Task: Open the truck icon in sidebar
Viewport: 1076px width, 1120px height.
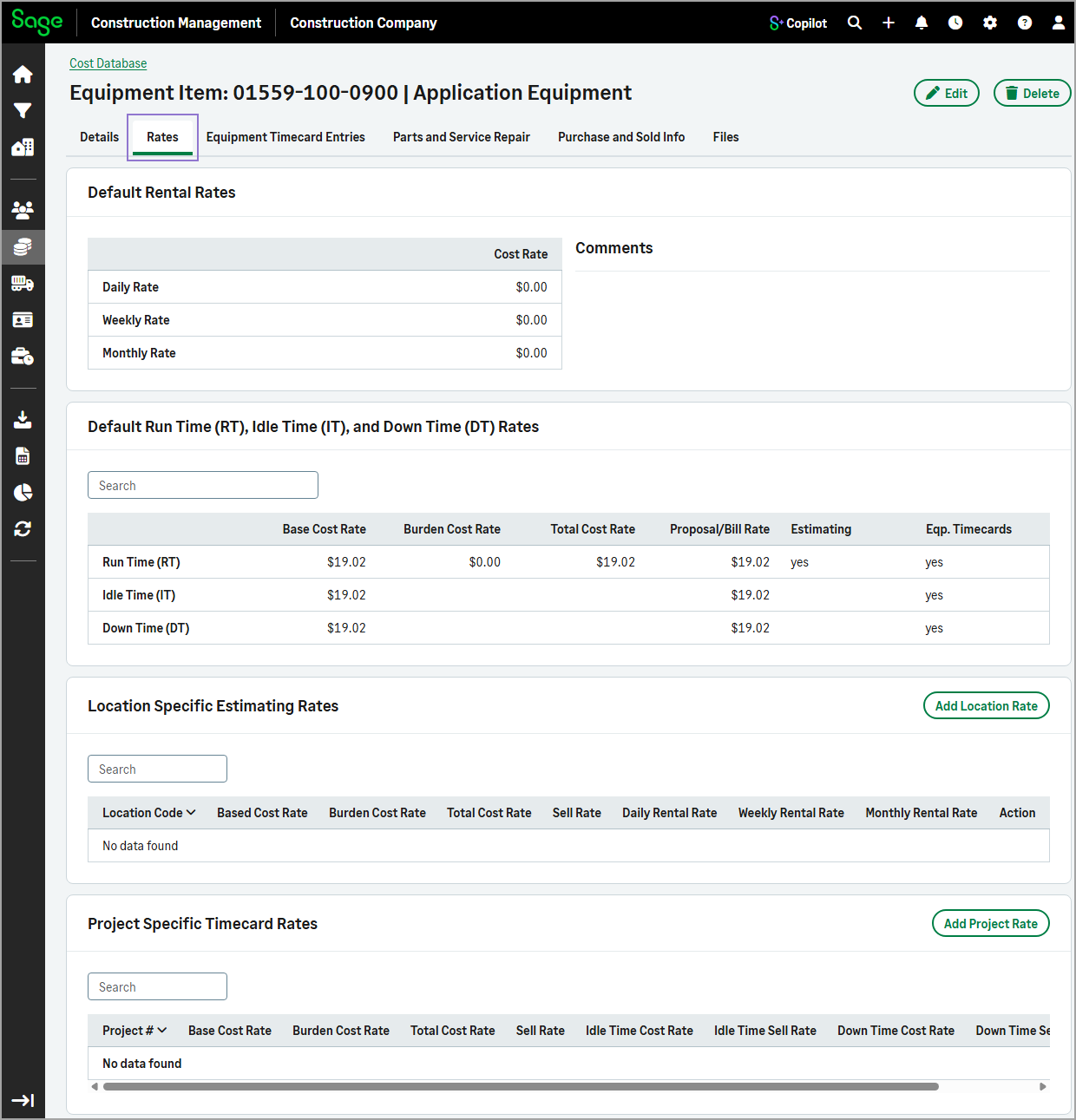Action: [23, 284]
